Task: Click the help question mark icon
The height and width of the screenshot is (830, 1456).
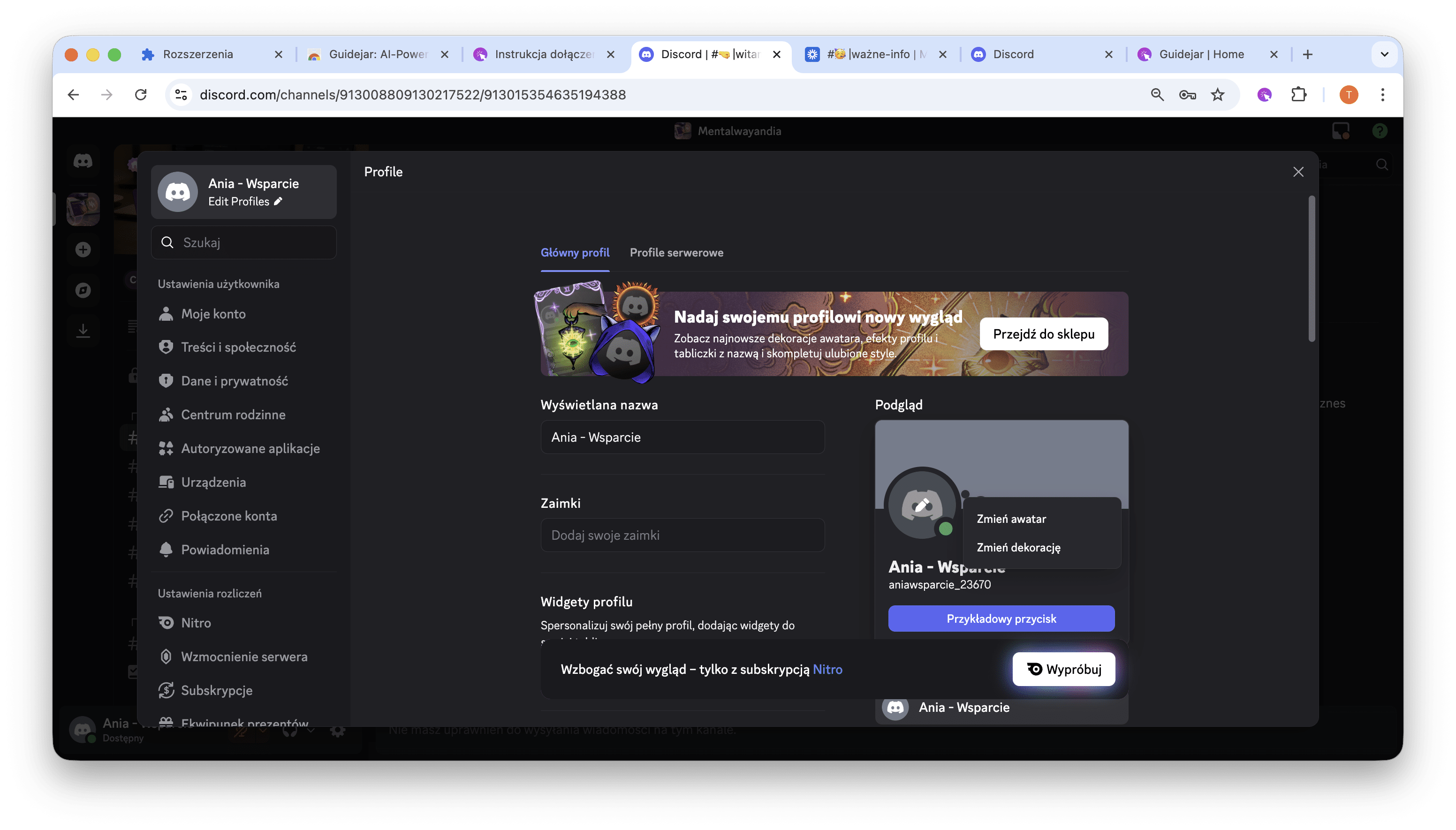Action: click(1380, 131)
